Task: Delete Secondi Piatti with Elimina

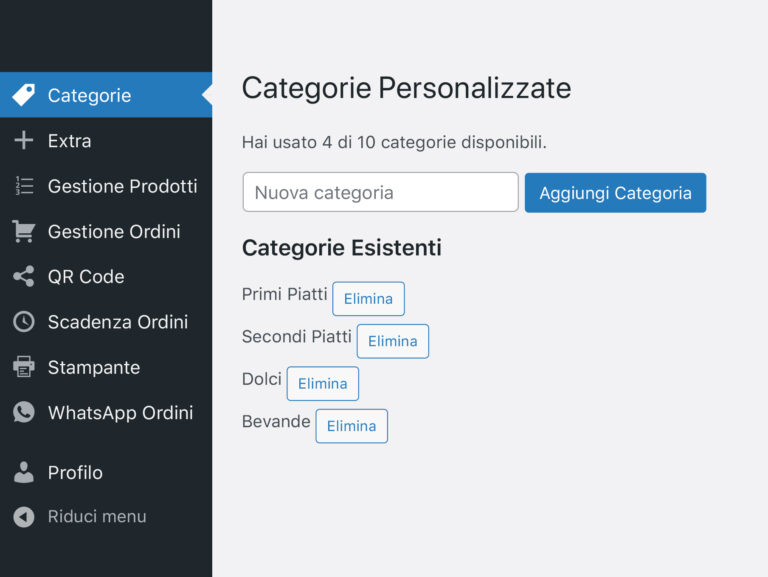Action: [x=393, y=341]
